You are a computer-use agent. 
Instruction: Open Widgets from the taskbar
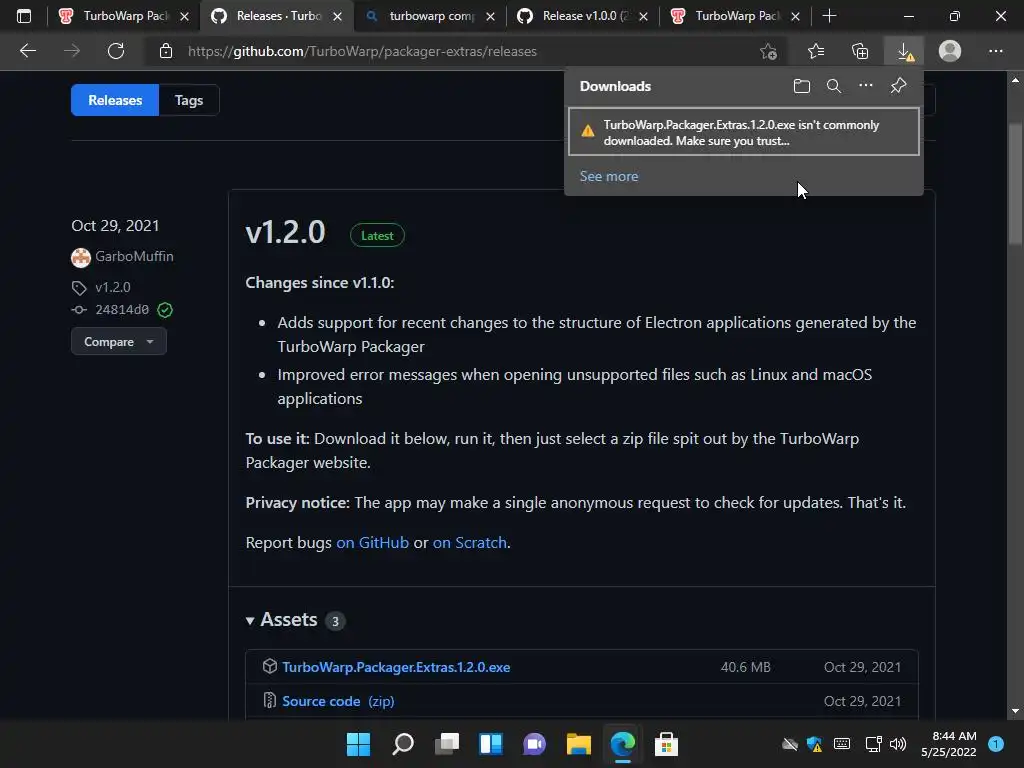490,744
